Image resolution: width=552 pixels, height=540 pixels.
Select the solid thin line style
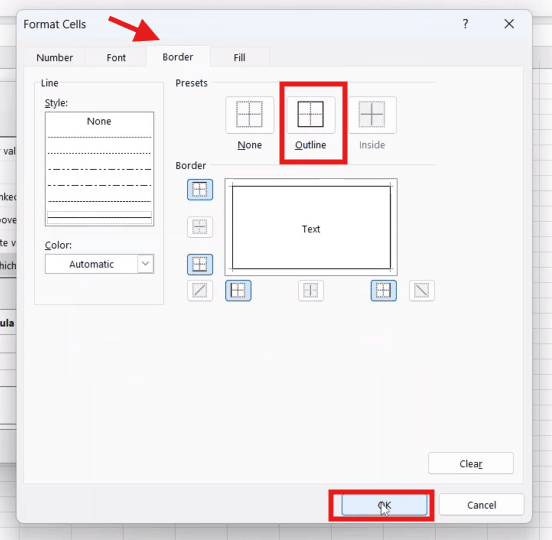99,218
